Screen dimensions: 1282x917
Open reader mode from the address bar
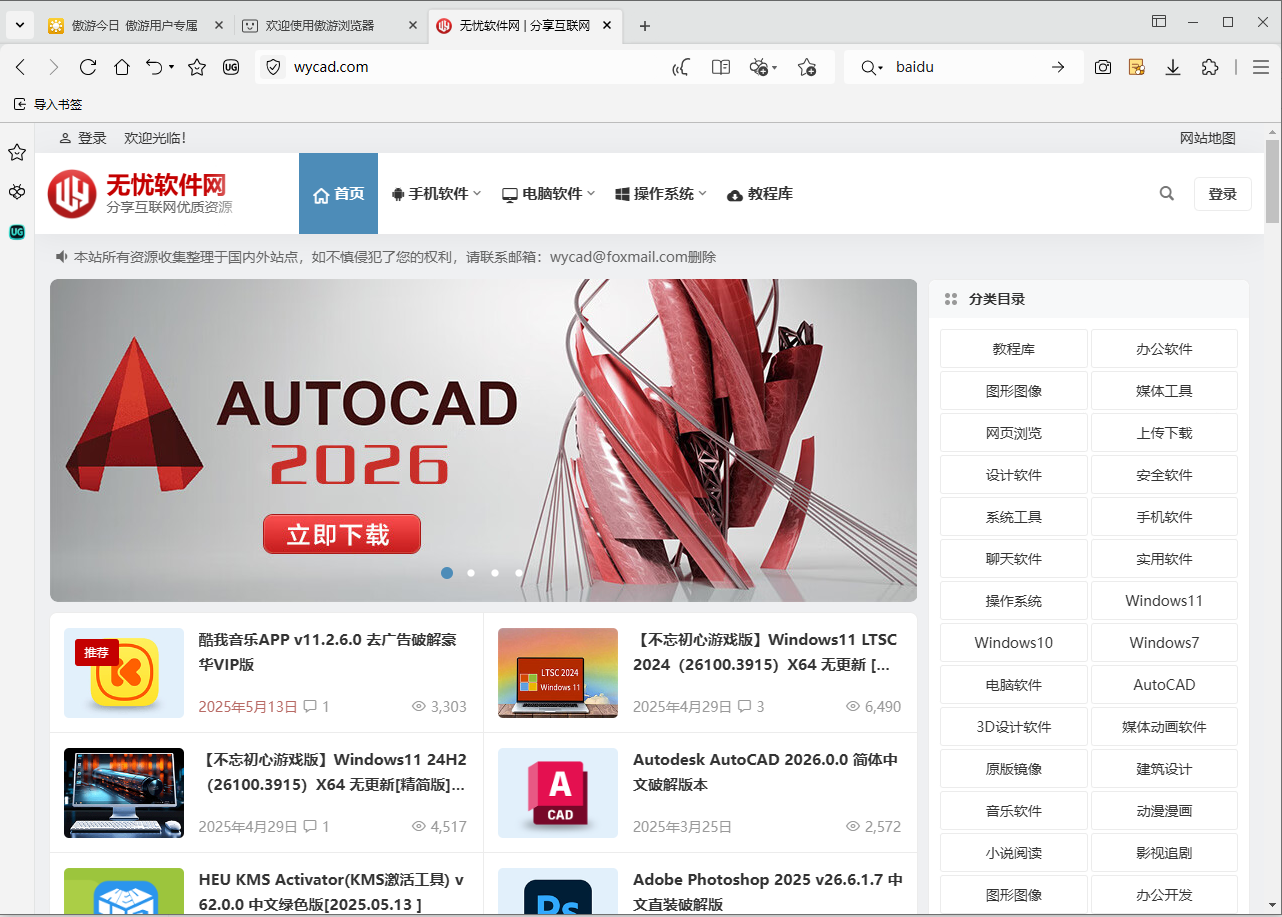(720, 67)
